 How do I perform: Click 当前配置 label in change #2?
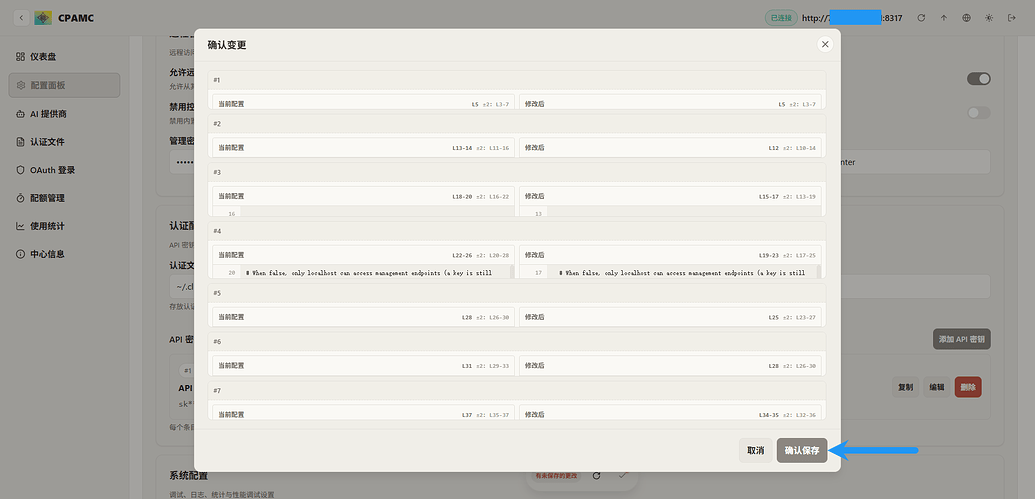(x=231, y=148)
